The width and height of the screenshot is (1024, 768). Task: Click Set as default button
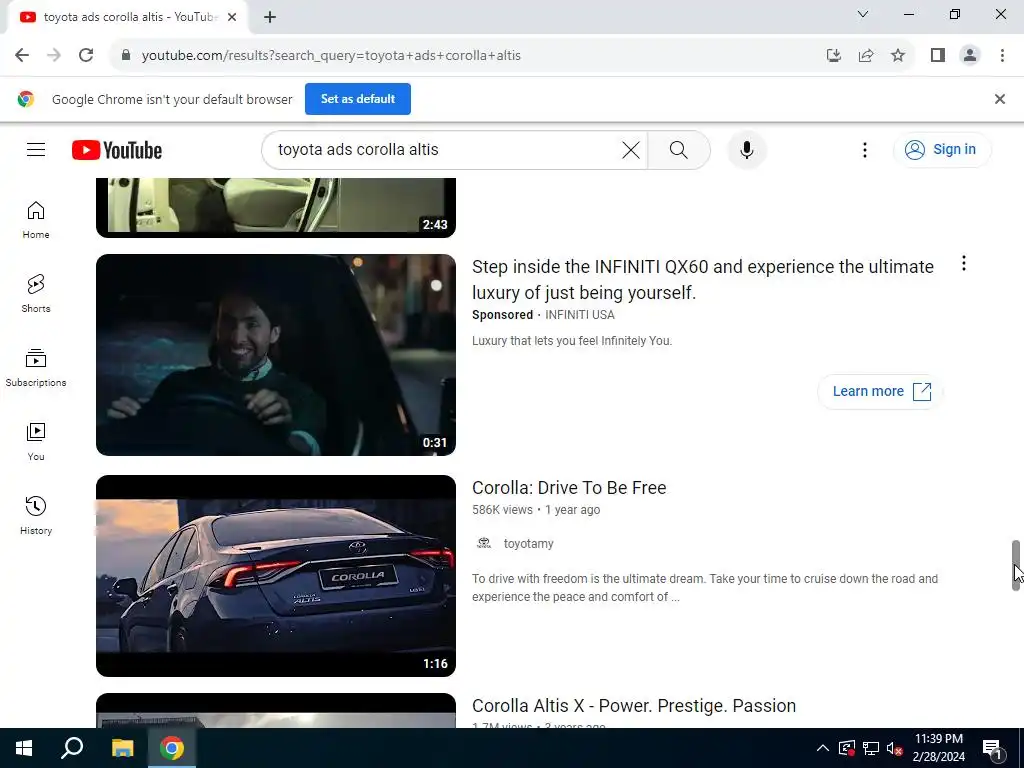pyautogui.click(x=357, y=99)
